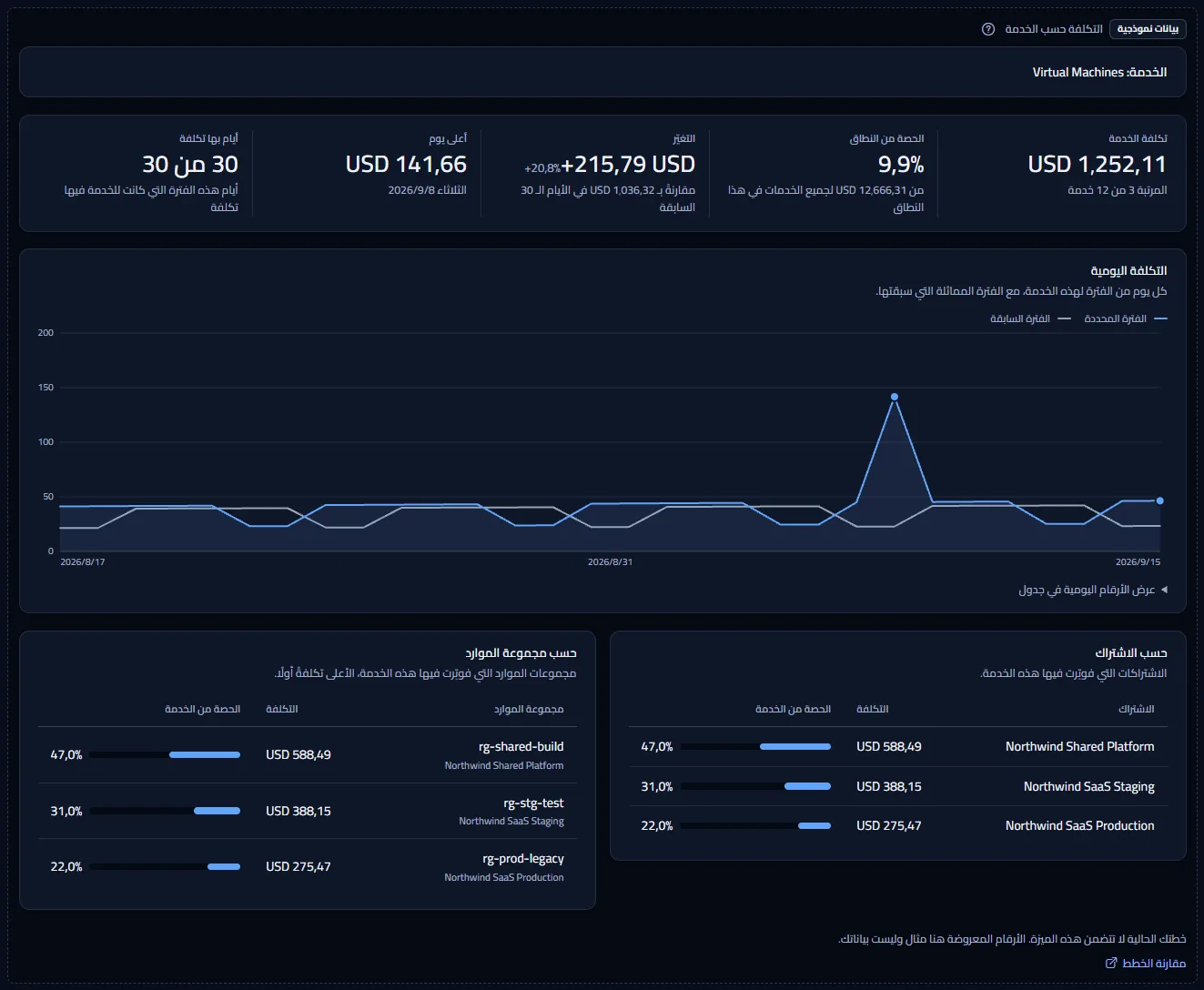This screenshot has height=990, width=1204.
Task: Select the Northwind SaaS Production subscription row
Action: click(x=898, y=825)
